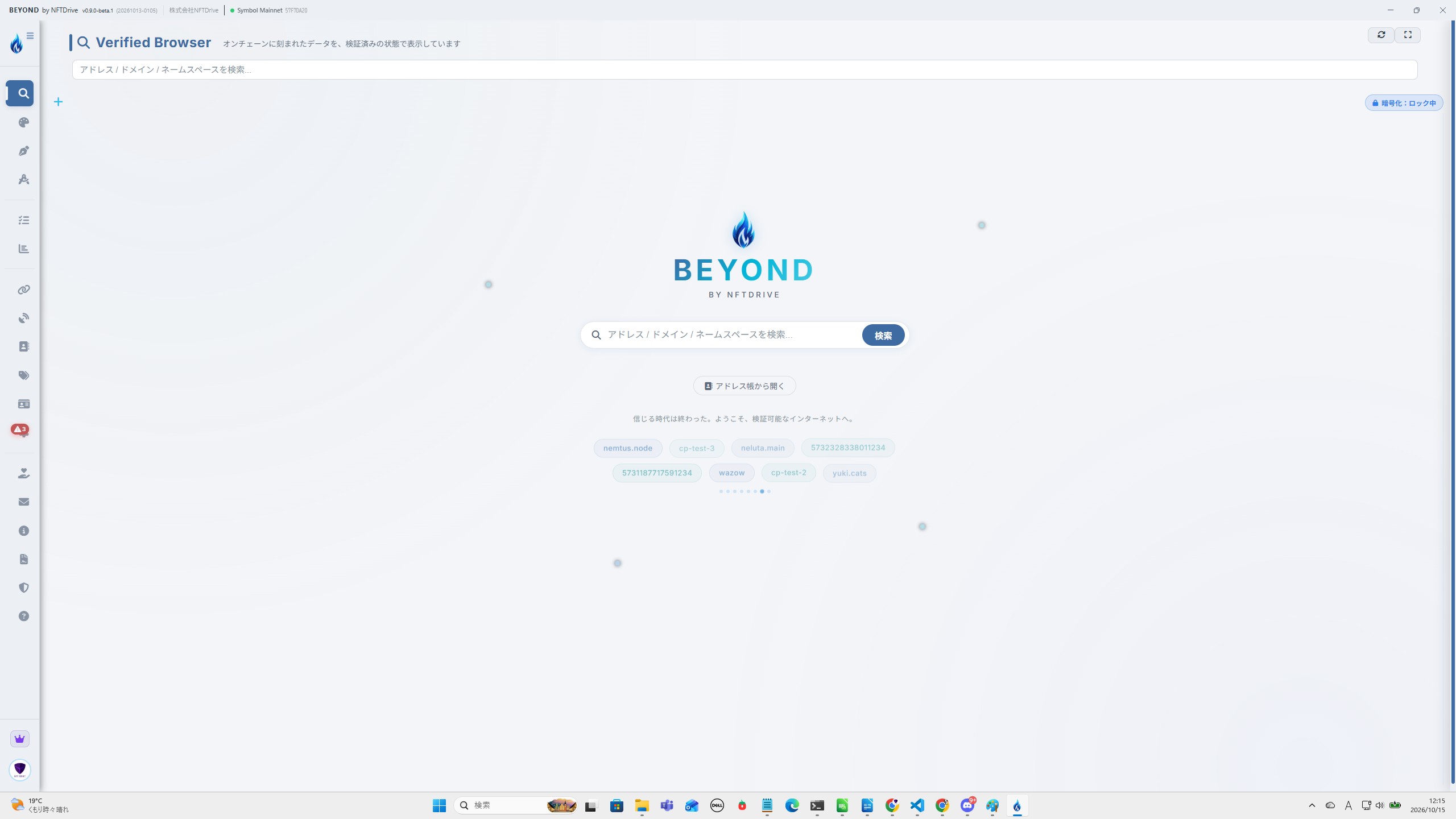
Task: Open the alert badge showing 3
Action: [x=20, y=429]
